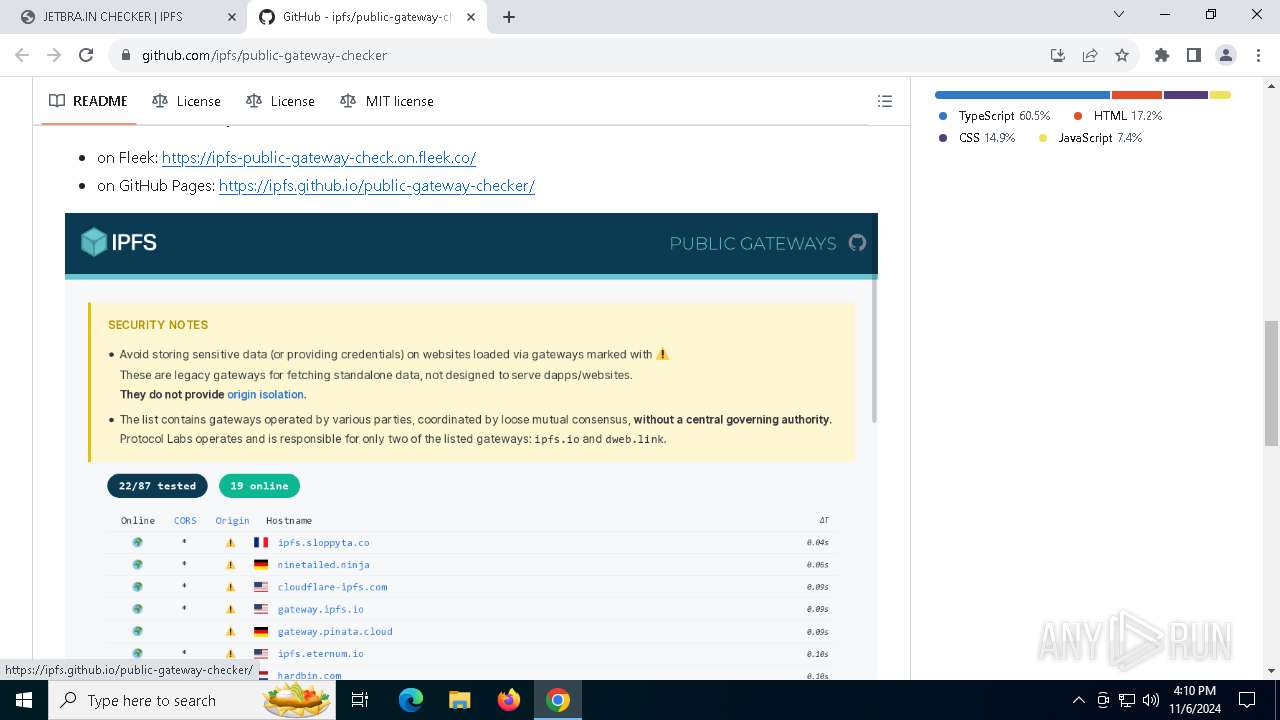Click the page vertical scrollbar thumb
The image size is (1280, 720).
[x=1271, y=383]
